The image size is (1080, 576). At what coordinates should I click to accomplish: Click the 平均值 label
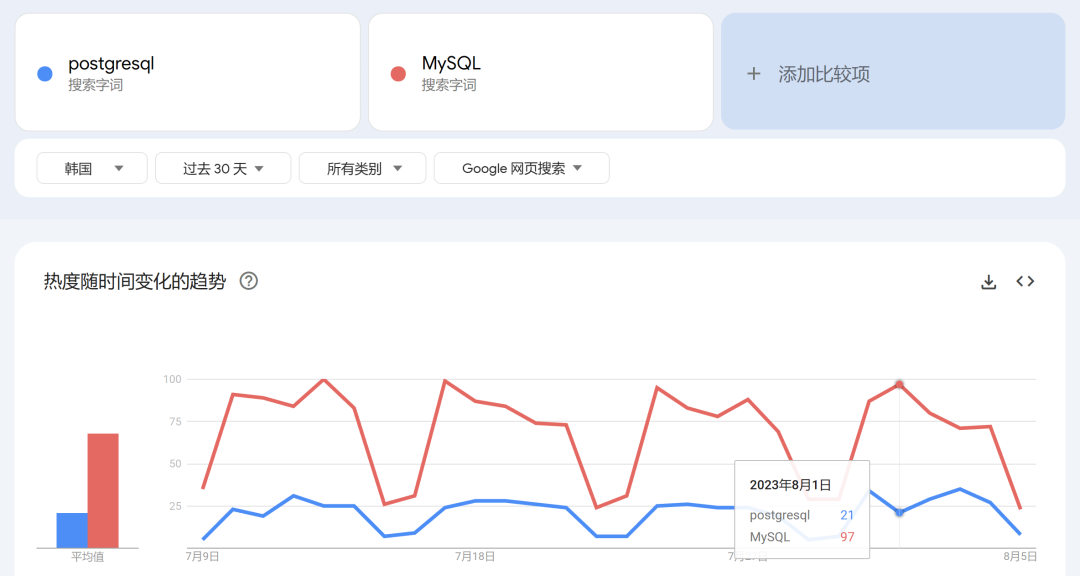click(x=87, y=557)
